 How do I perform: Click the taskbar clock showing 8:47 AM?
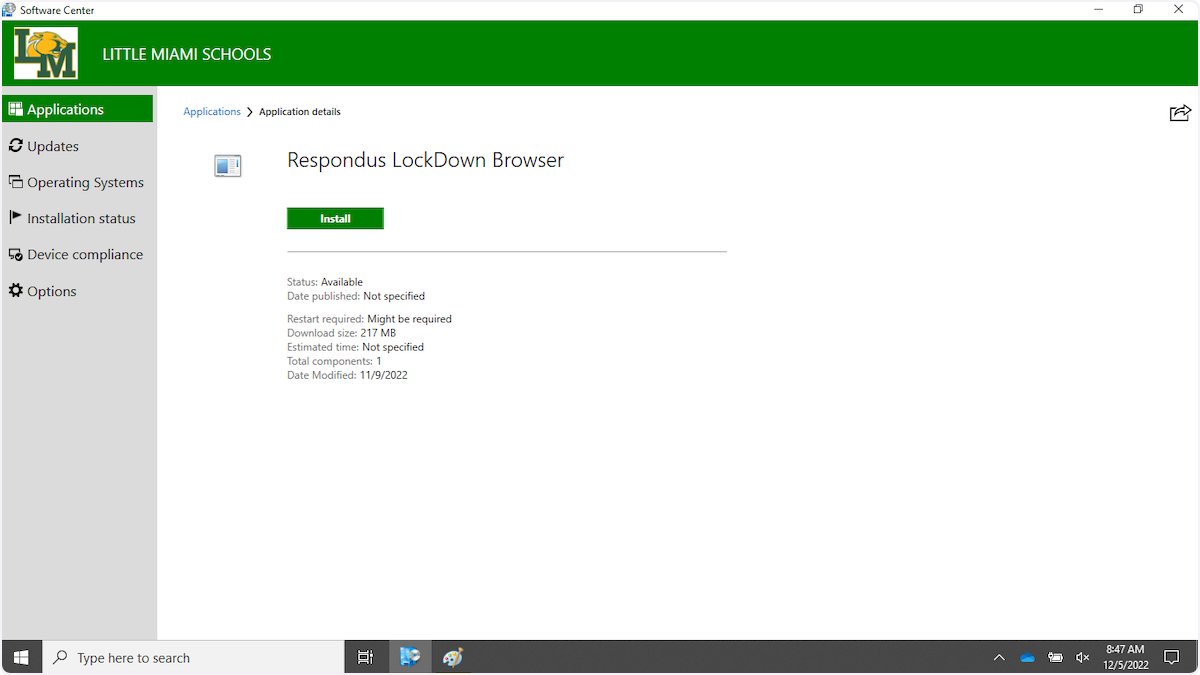coord(1125,657)
